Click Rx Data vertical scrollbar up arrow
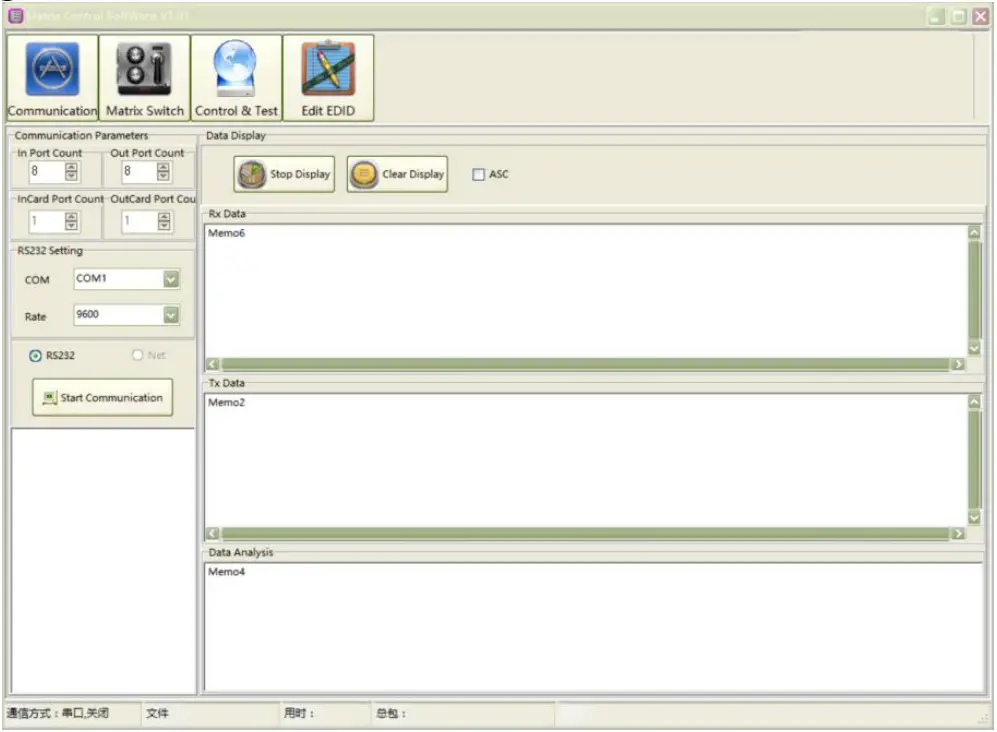 tap(974, 232)
